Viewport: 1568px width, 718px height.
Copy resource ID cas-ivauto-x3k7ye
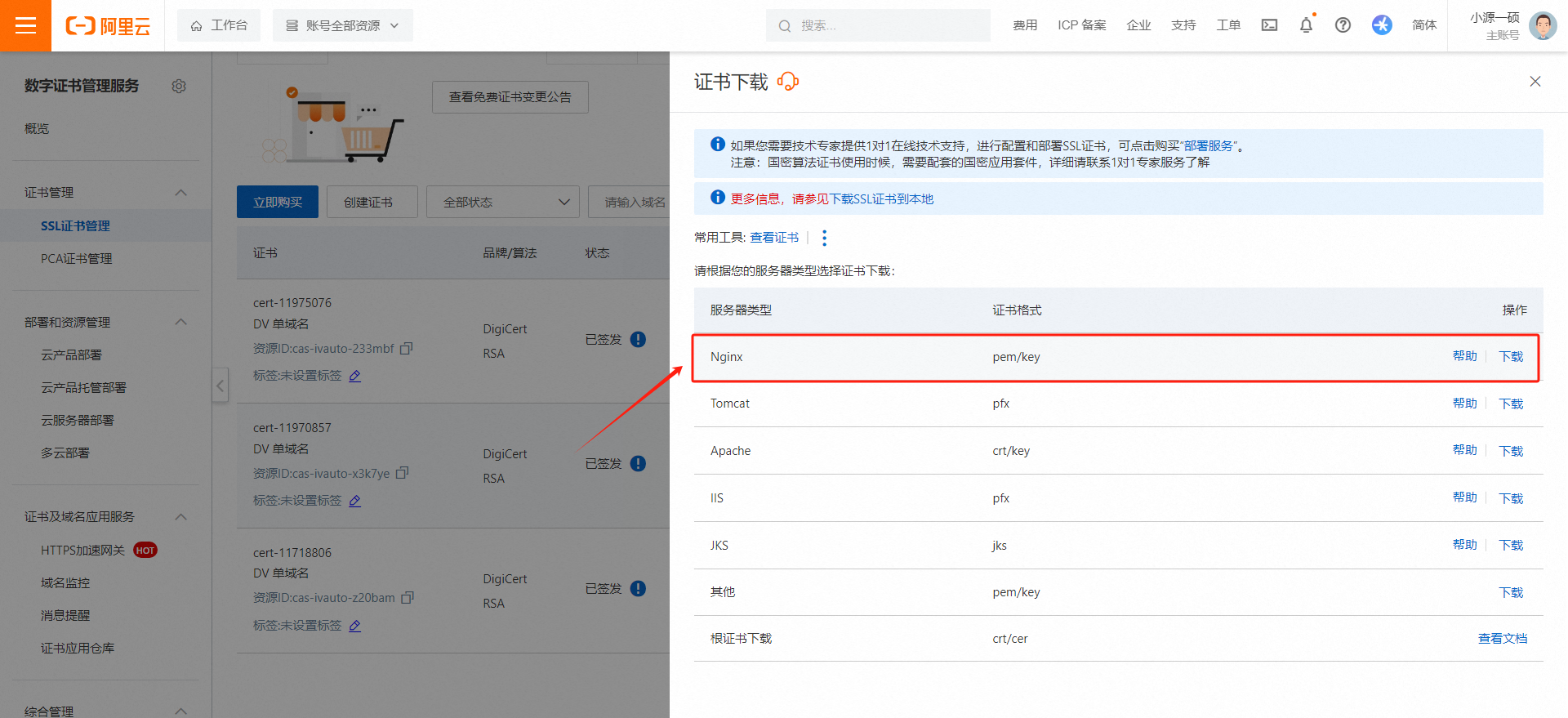pyautogui.click(x=402, y=473)
